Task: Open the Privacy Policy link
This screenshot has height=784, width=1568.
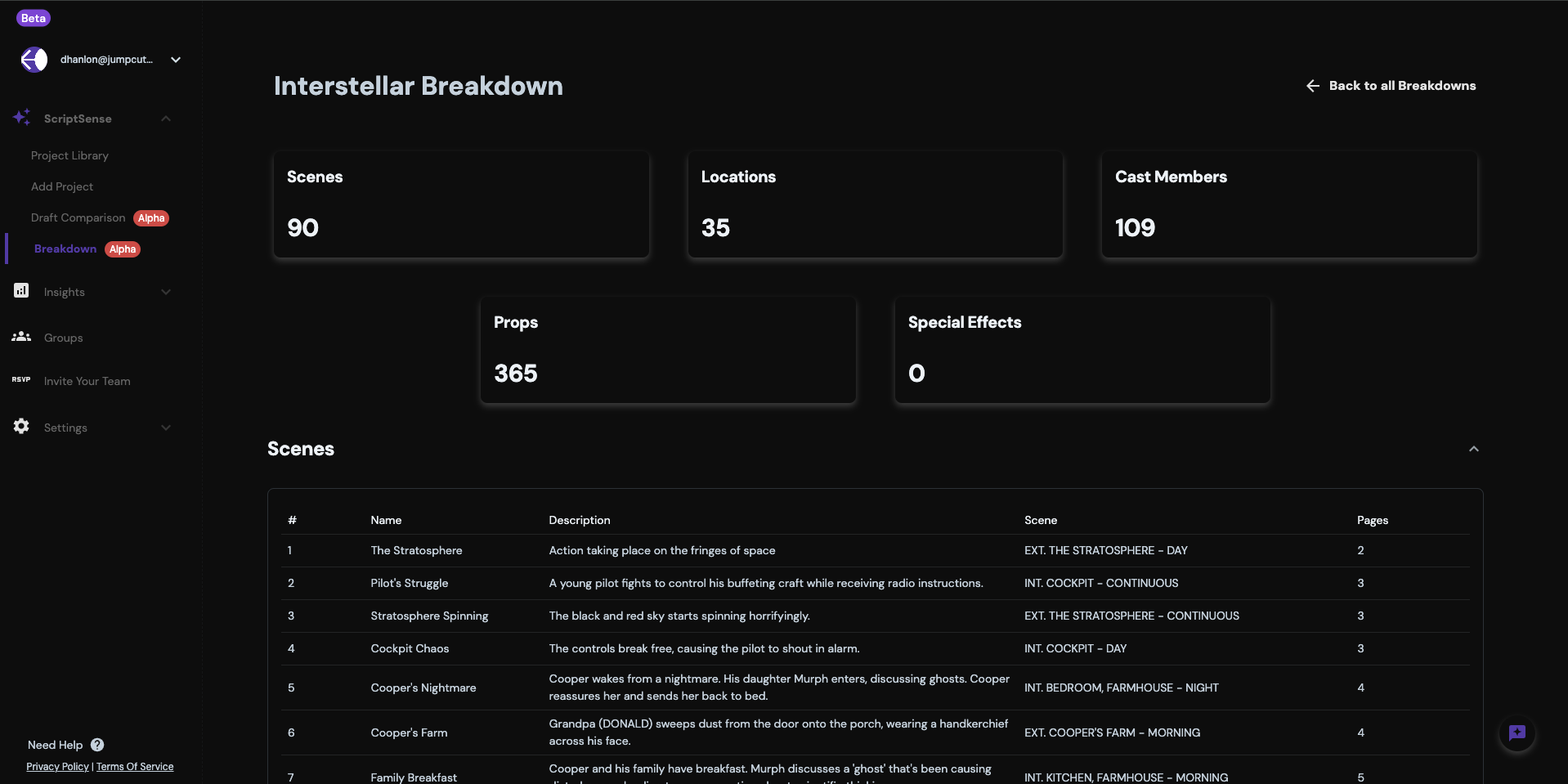Action: click(x=57, y=767)
